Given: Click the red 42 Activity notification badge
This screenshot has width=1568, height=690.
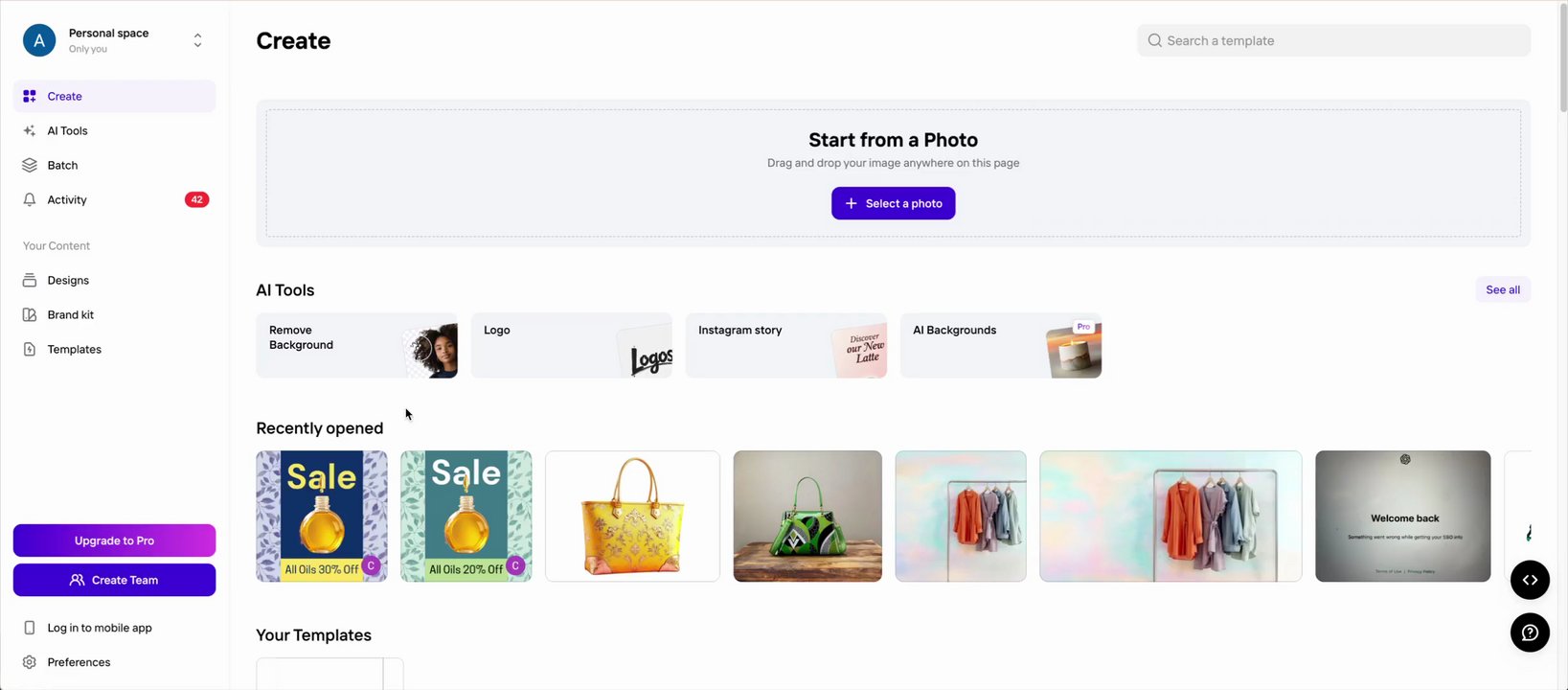Looking at the screenshot, I should [196, 199].
